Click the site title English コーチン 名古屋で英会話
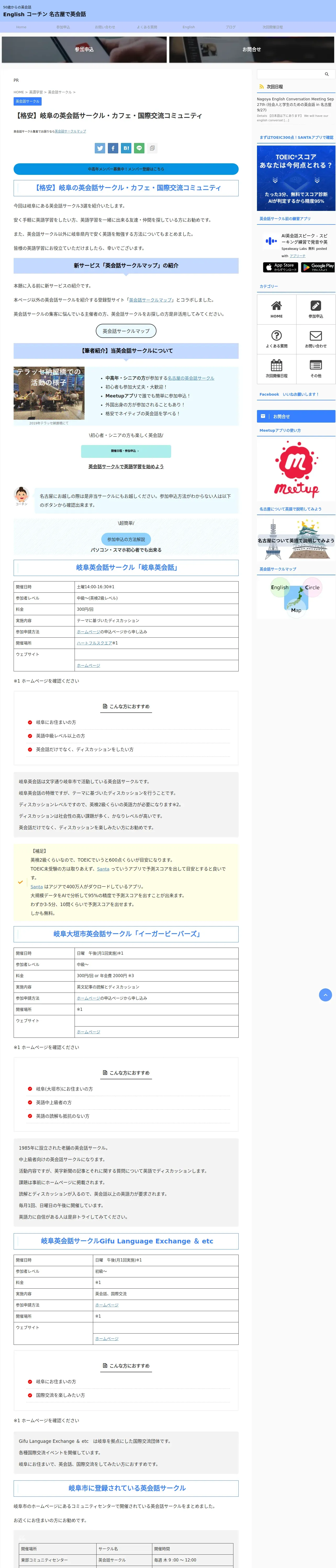 pos(44,14)
